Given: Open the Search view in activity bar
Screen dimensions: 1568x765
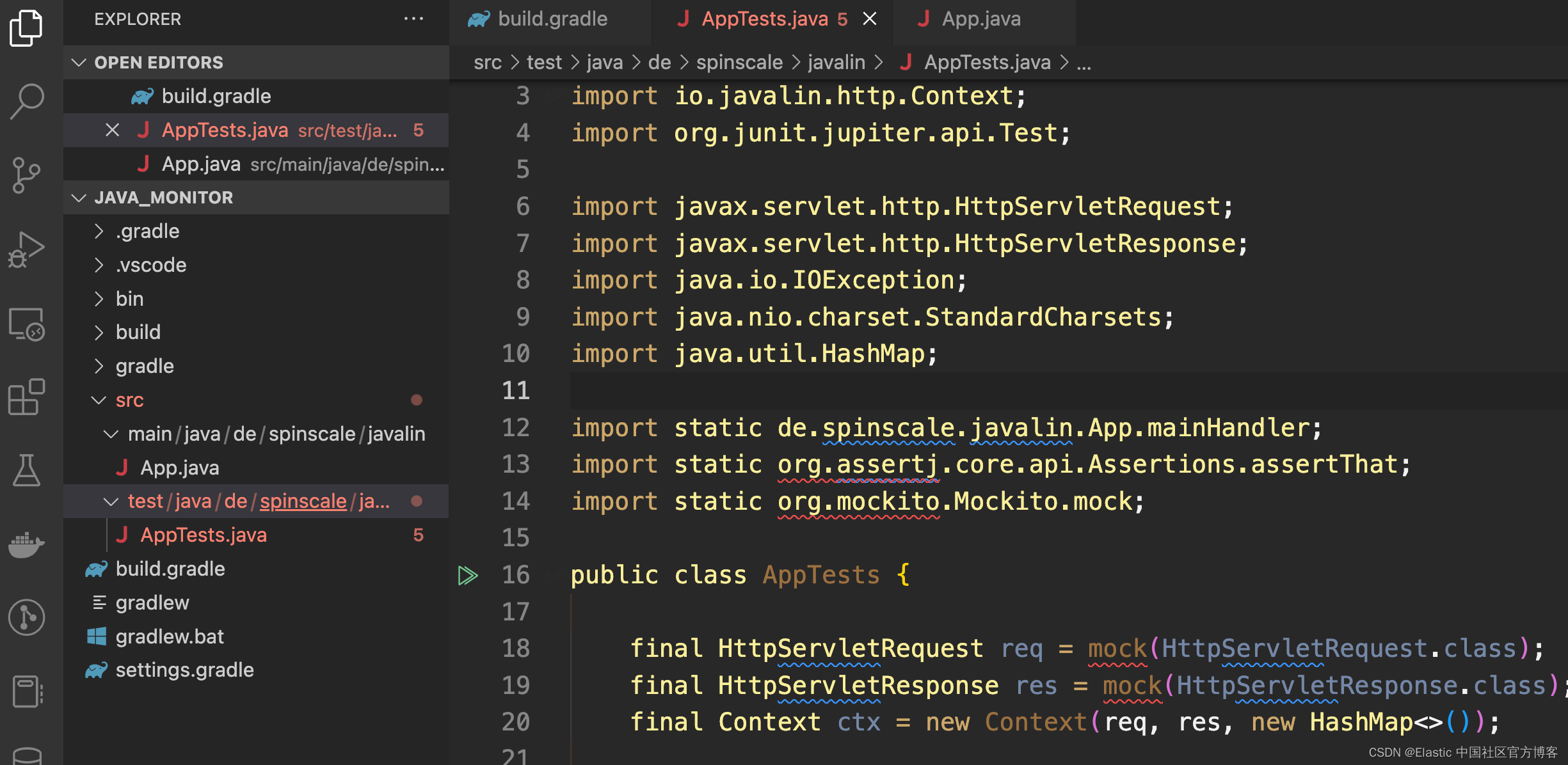Looking at the screenshot, I should tap(27, 100).
